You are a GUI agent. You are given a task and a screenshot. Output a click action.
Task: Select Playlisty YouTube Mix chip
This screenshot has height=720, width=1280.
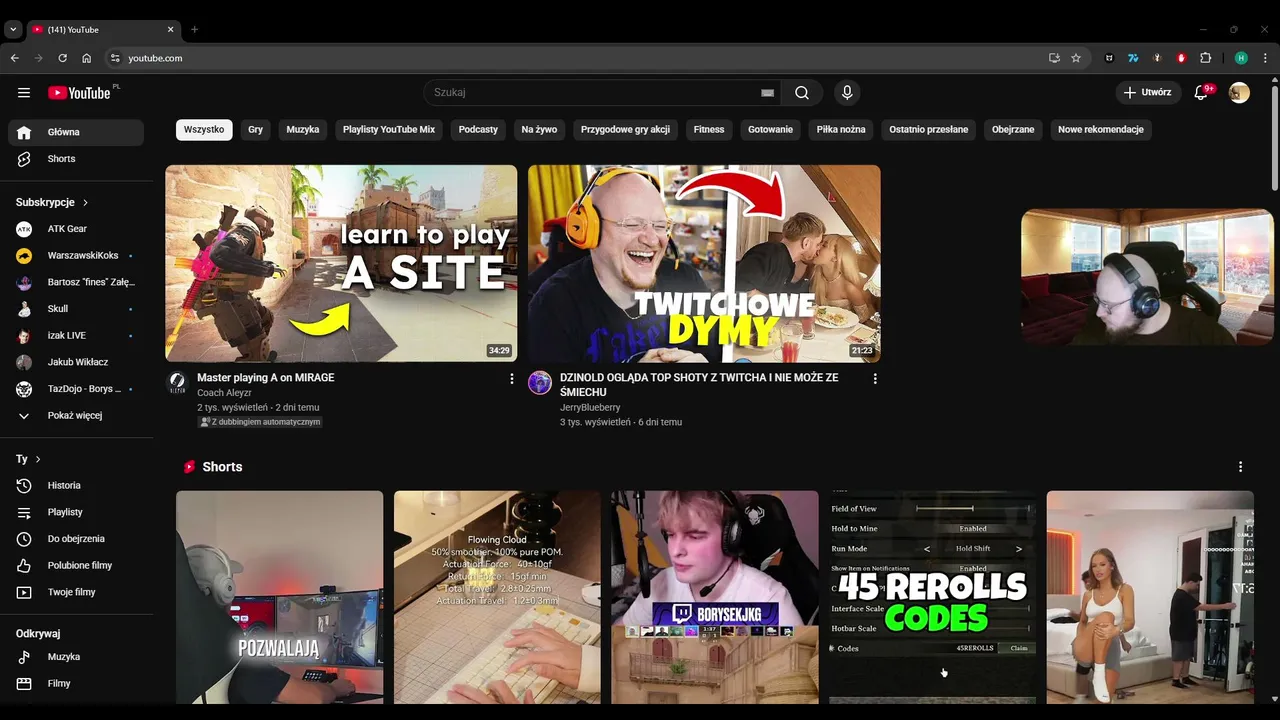click(389, 129)
